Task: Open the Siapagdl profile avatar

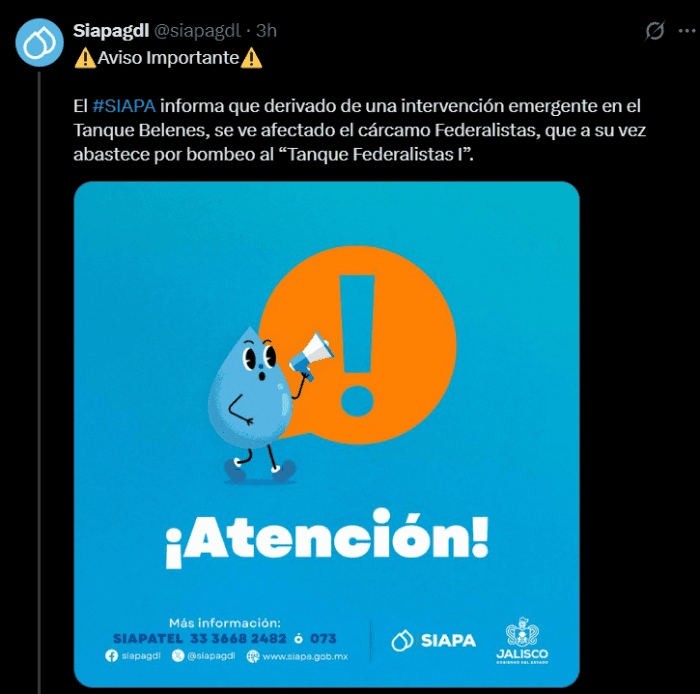Action: (39, 42)
